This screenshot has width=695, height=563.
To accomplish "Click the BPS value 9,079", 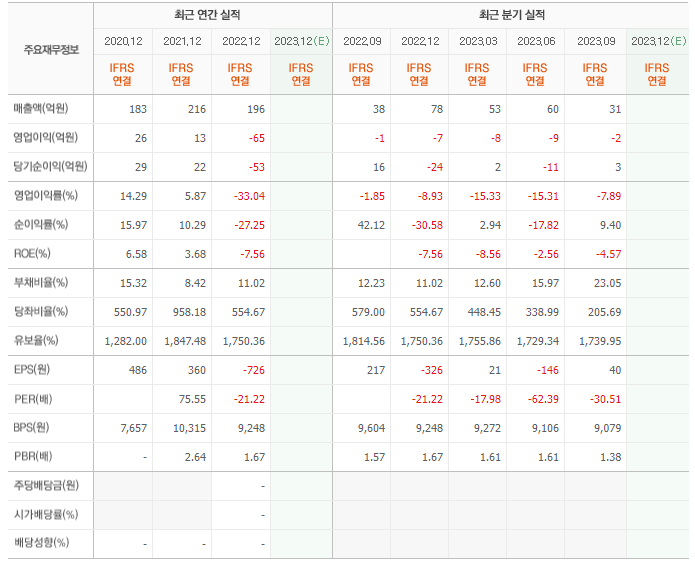I will pos(607,428).
